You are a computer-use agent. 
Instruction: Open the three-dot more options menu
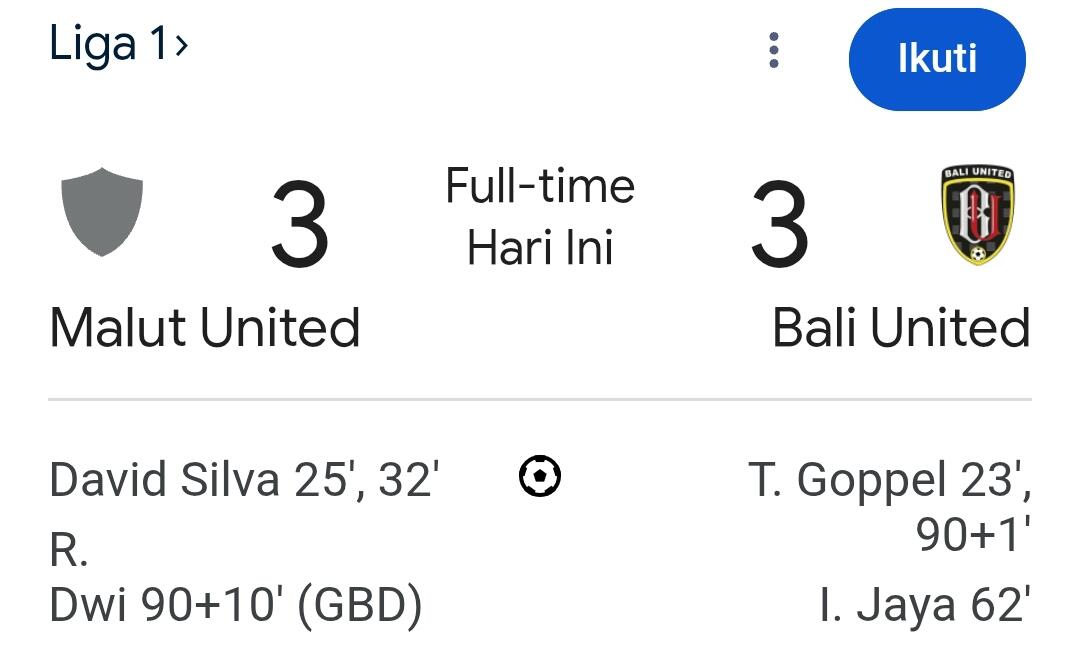[773, 50]
